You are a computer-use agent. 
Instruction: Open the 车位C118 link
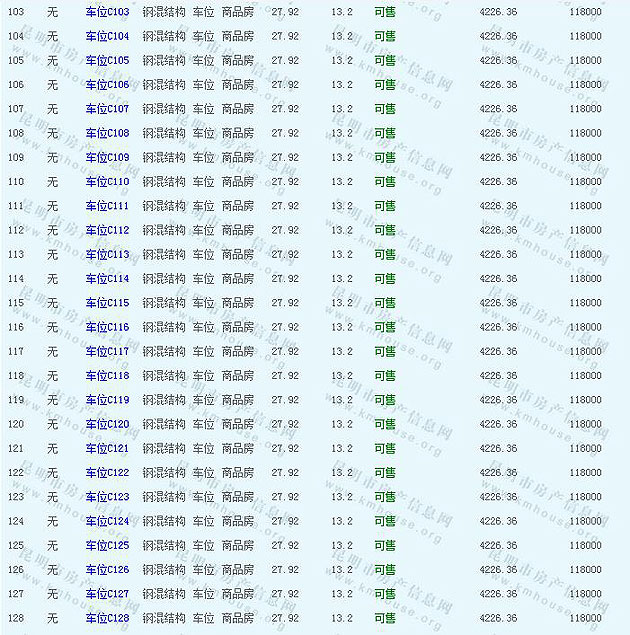(107, 376)
